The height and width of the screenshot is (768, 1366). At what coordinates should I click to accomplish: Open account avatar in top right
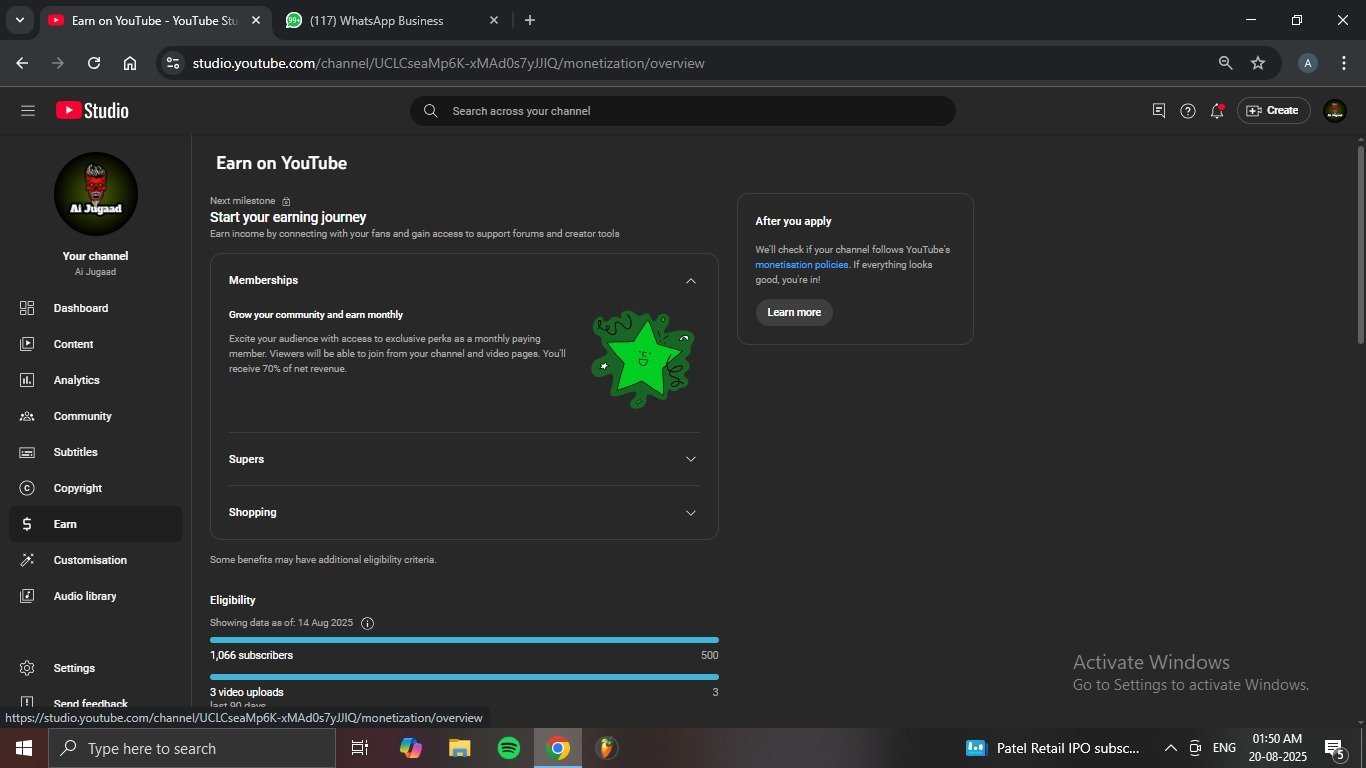1334,111
